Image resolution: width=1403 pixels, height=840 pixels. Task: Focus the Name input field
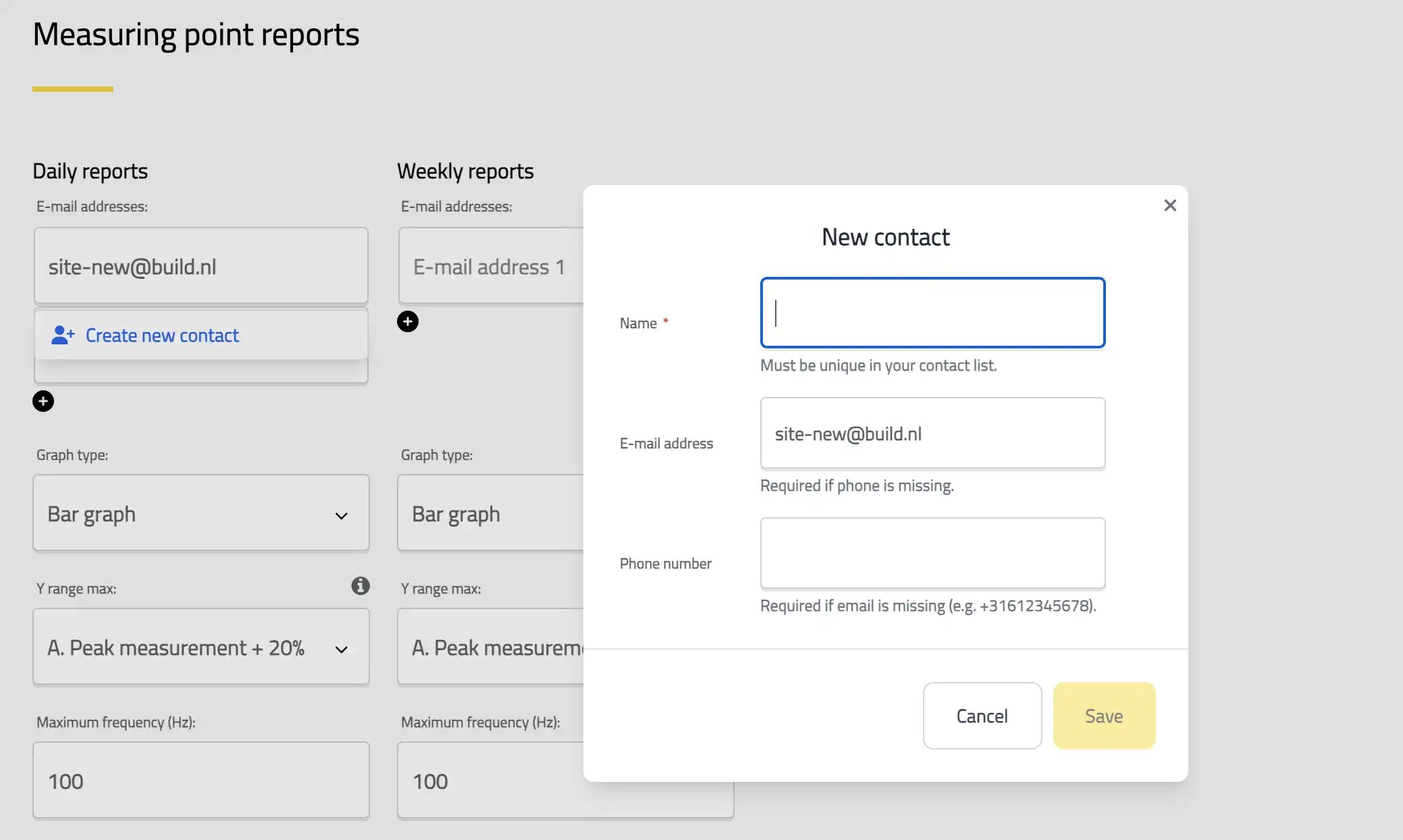(932, 313)
